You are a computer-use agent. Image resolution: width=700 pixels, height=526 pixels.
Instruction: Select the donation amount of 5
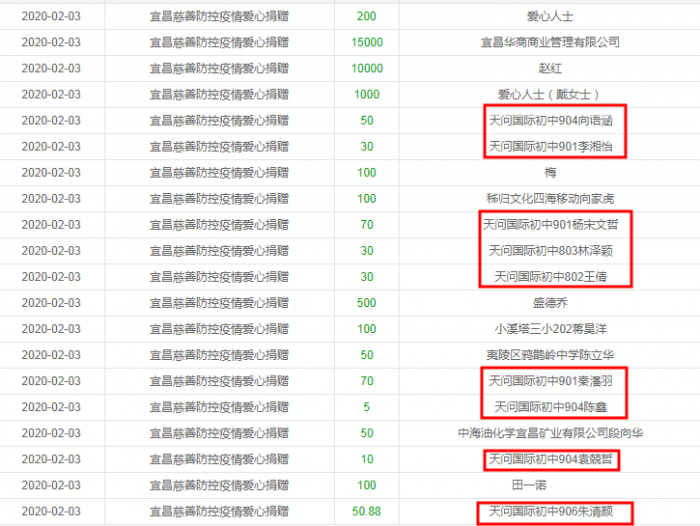367,407
